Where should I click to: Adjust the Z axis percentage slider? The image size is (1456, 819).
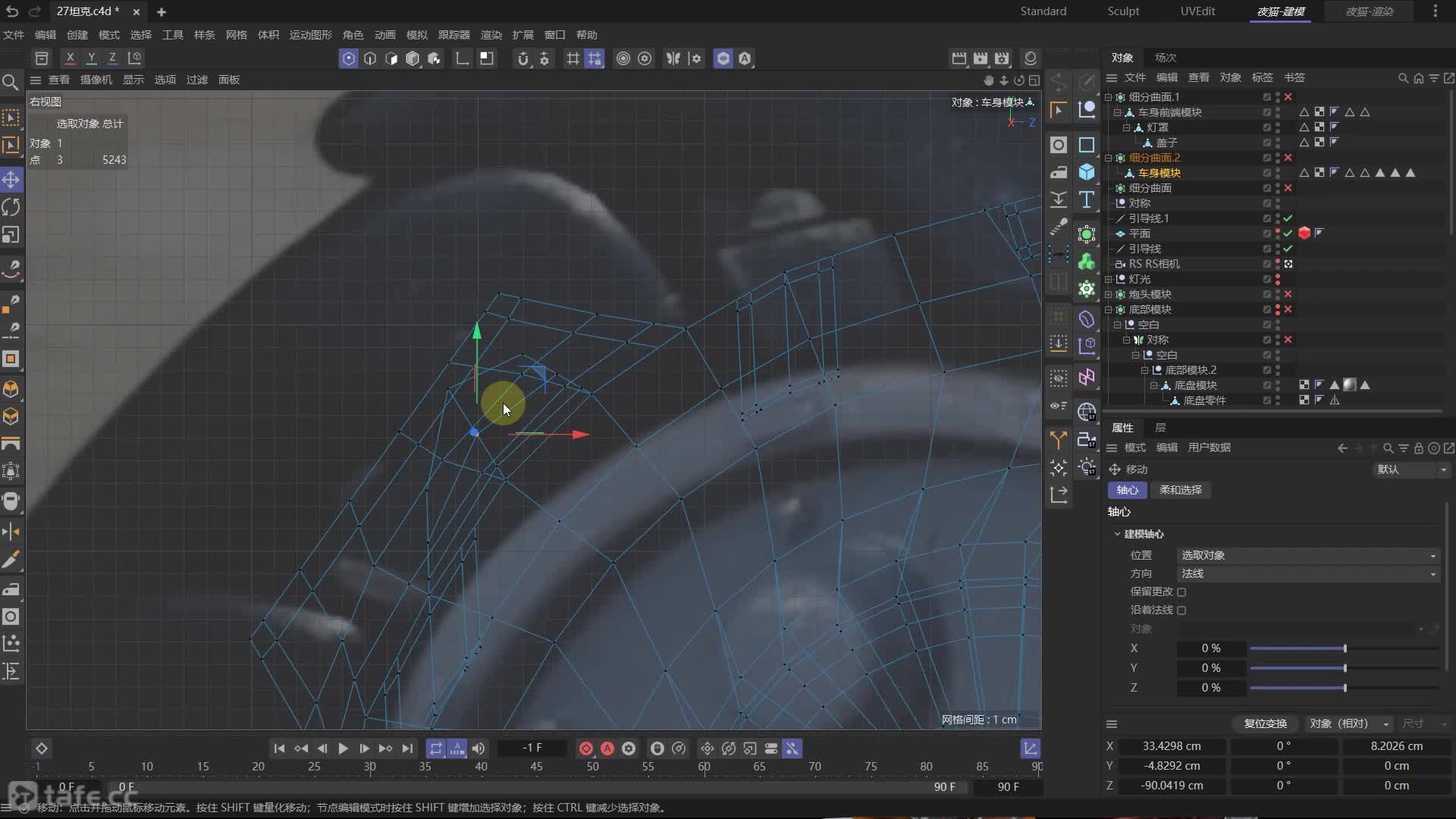click(1344, 688)
